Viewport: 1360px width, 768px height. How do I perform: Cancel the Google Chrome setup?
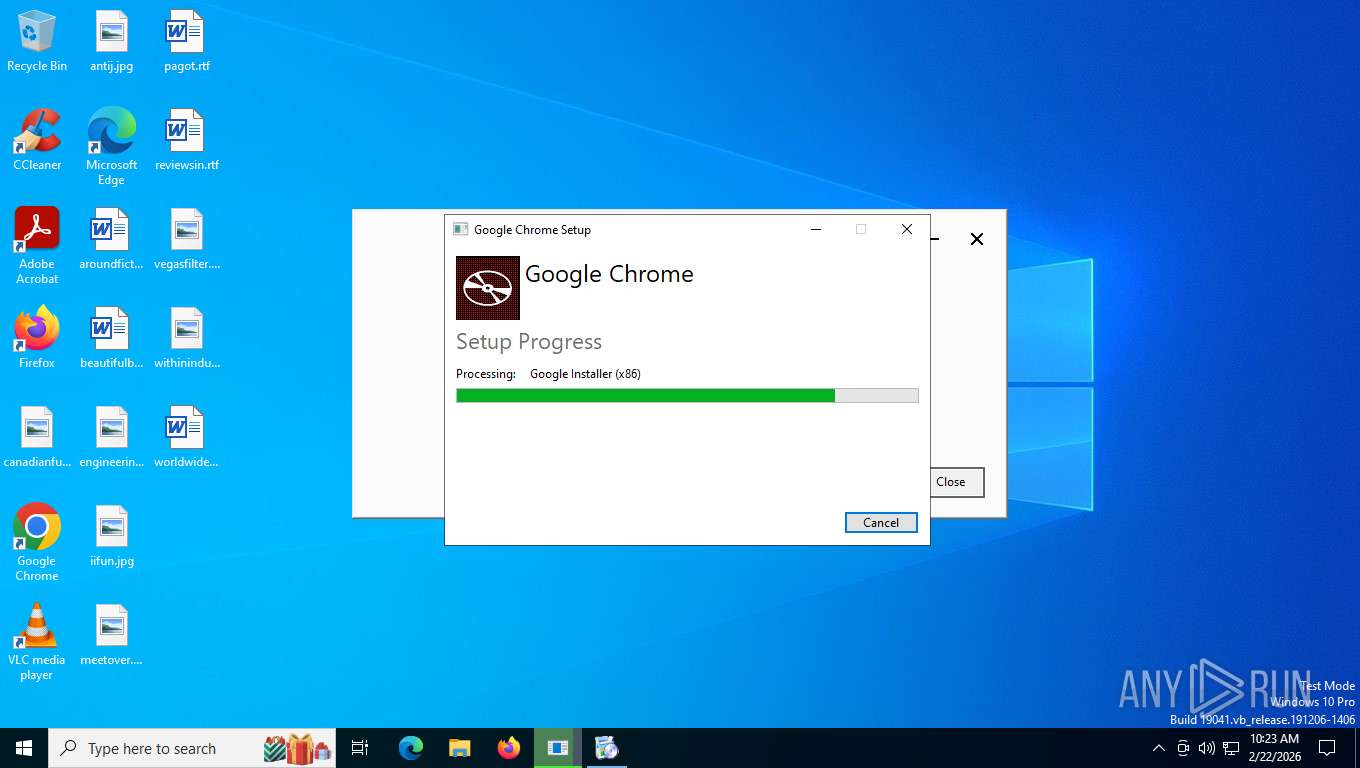[x=881, y=522]
